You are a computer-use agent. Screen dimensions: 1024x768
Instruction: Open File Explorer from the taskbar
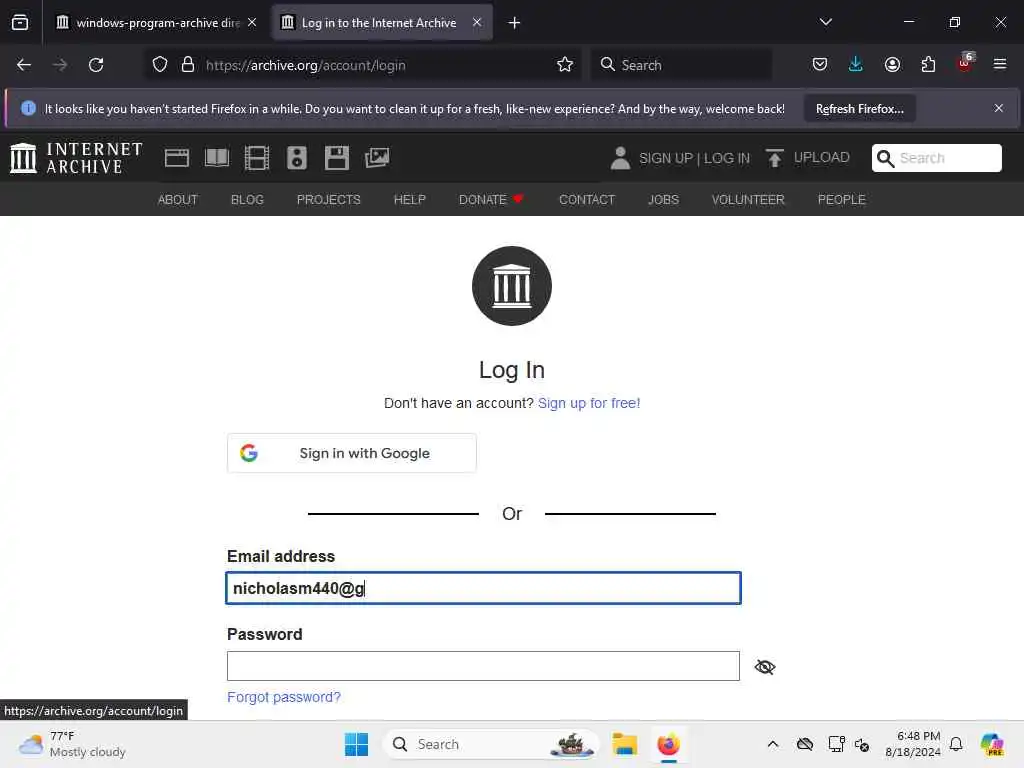[624, 744]
